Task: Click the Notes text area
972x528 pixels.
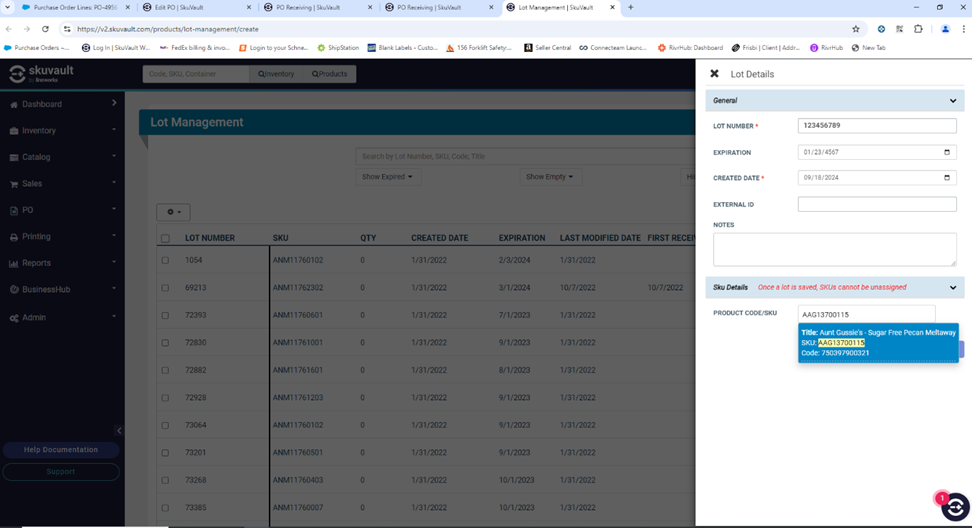Action: (x=834, y=250)
